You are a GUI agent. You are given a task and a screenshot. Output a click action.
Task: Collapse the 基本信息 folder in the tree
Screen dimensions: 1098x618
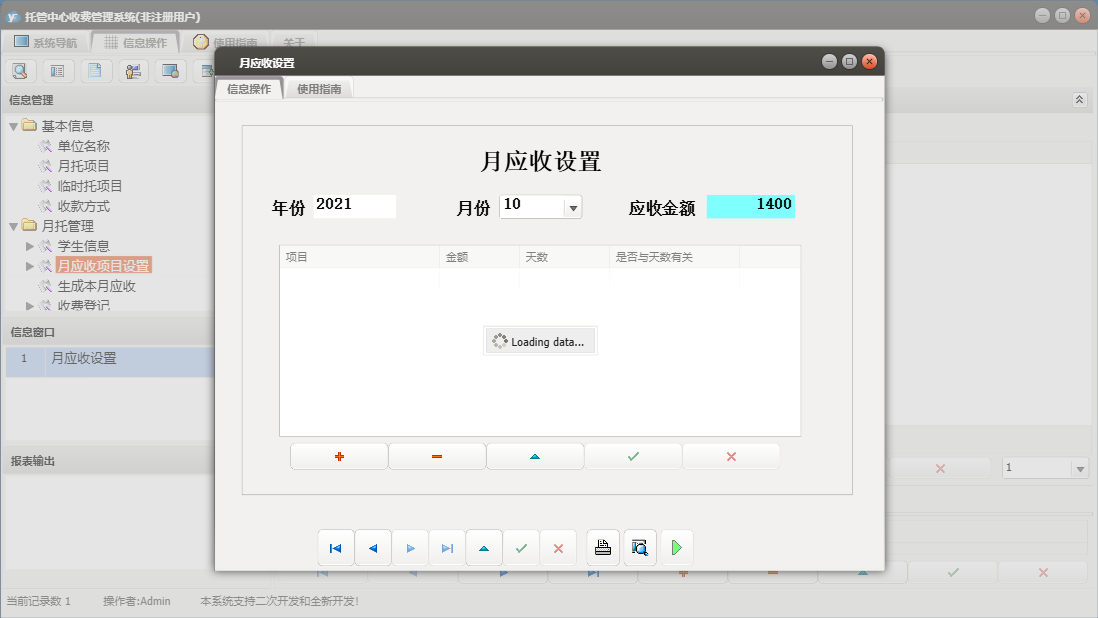15,125
